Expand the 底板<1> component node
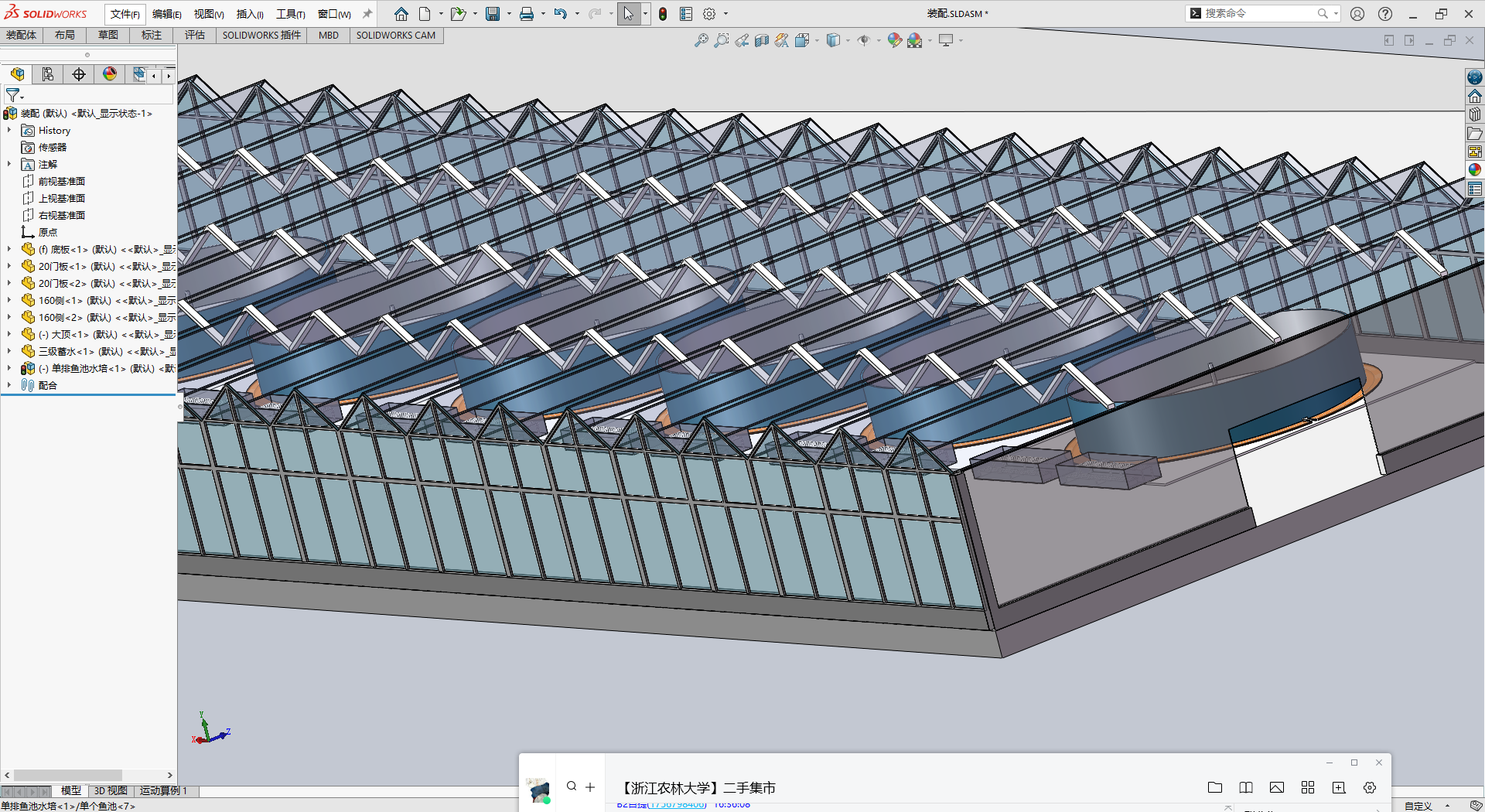1485x812 pixels. click(9, 249)
